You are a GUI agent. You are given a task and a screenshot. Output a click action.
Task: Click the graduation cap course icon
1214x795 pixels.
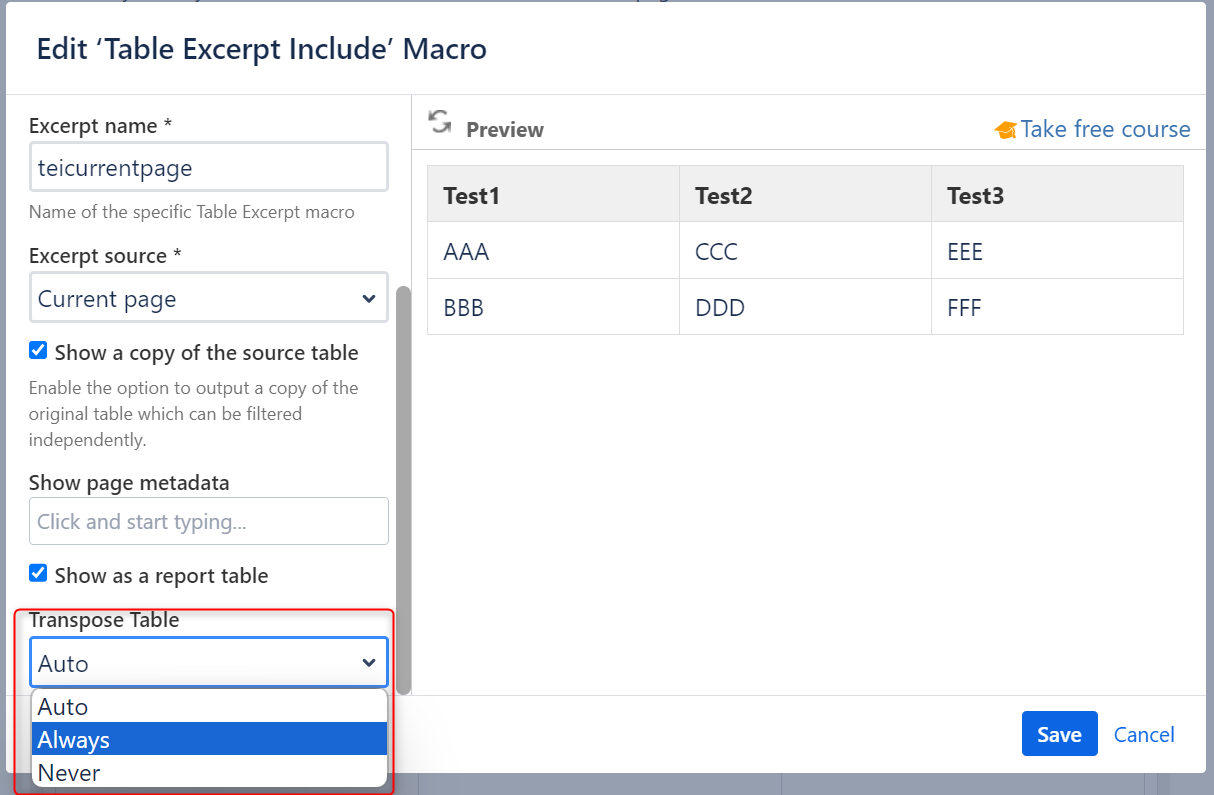[x=1005, y=130]
